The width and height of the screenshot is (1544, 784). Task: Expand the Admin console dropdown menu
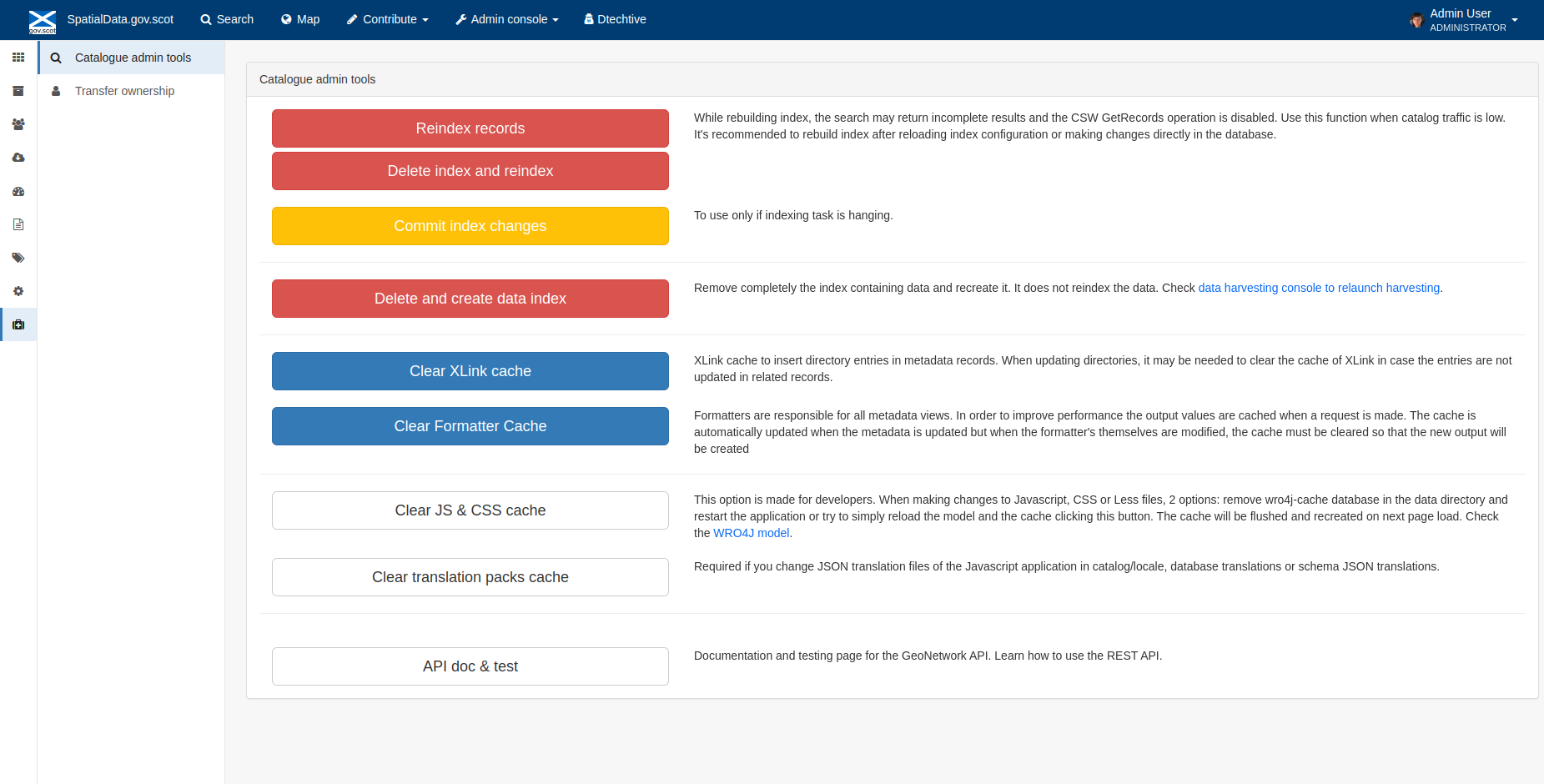[507, 19]
